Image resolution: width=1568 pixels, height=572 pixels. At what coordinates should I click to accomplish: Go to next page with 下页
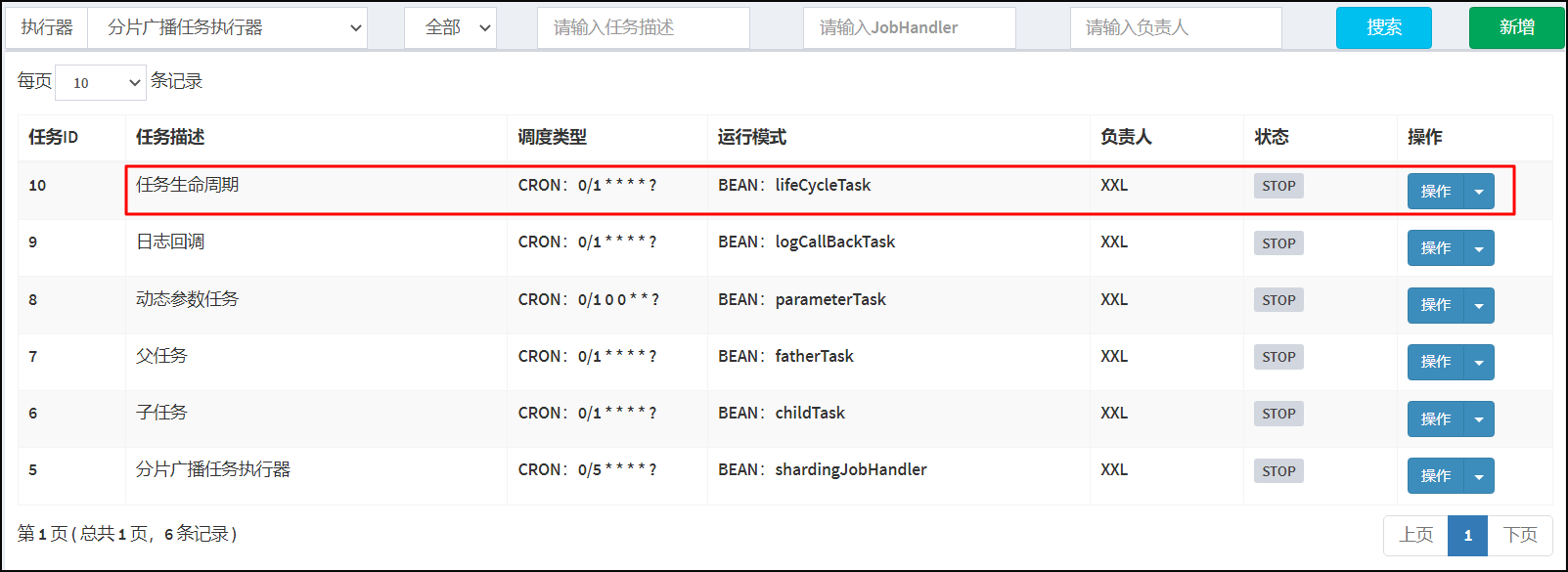click(x=1520, y=535)
